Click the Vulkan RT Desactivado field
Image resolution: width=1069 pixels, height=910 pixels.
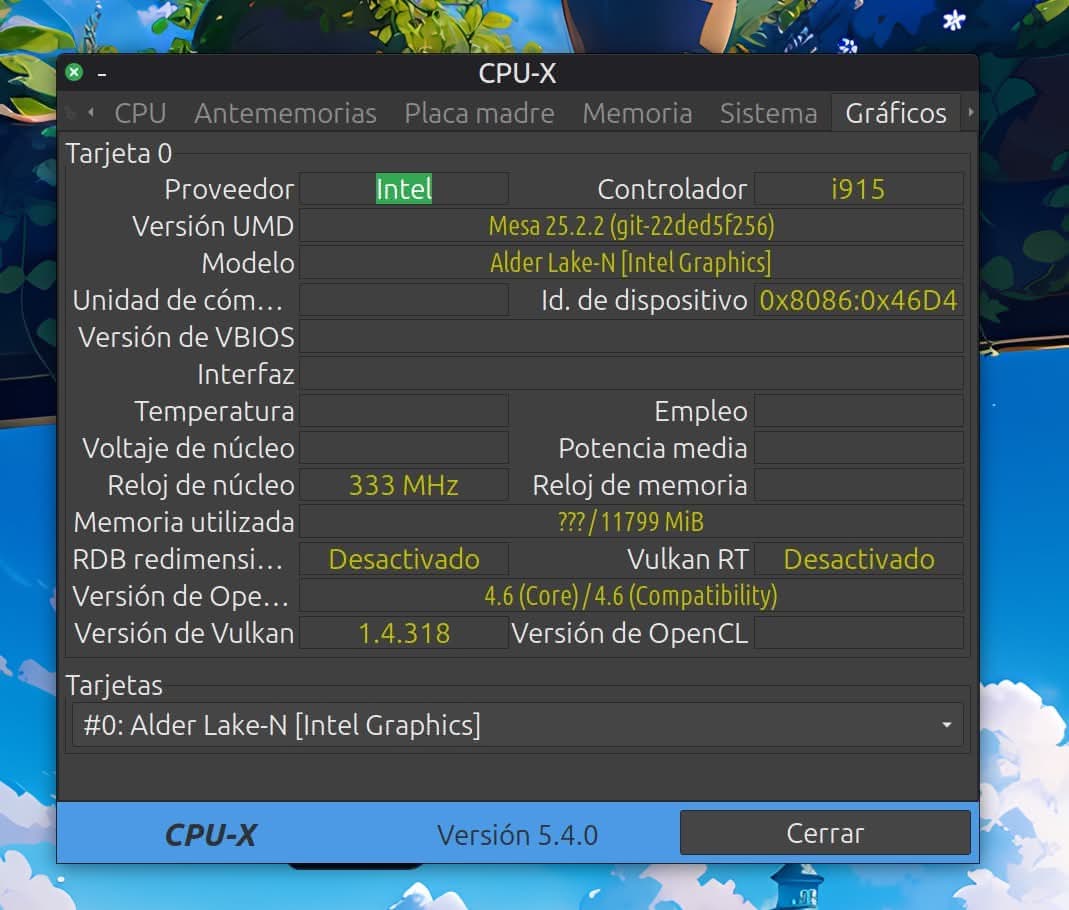click(x=858, y=559)
